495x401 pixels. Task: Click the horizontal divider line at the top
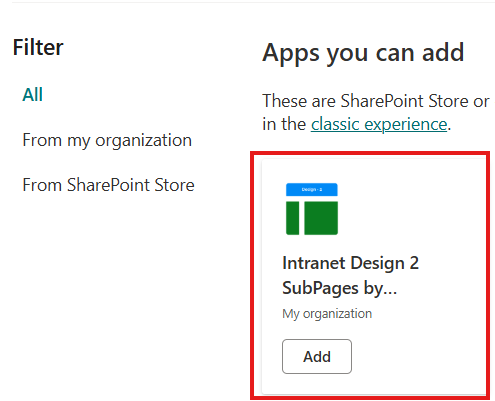253,2
